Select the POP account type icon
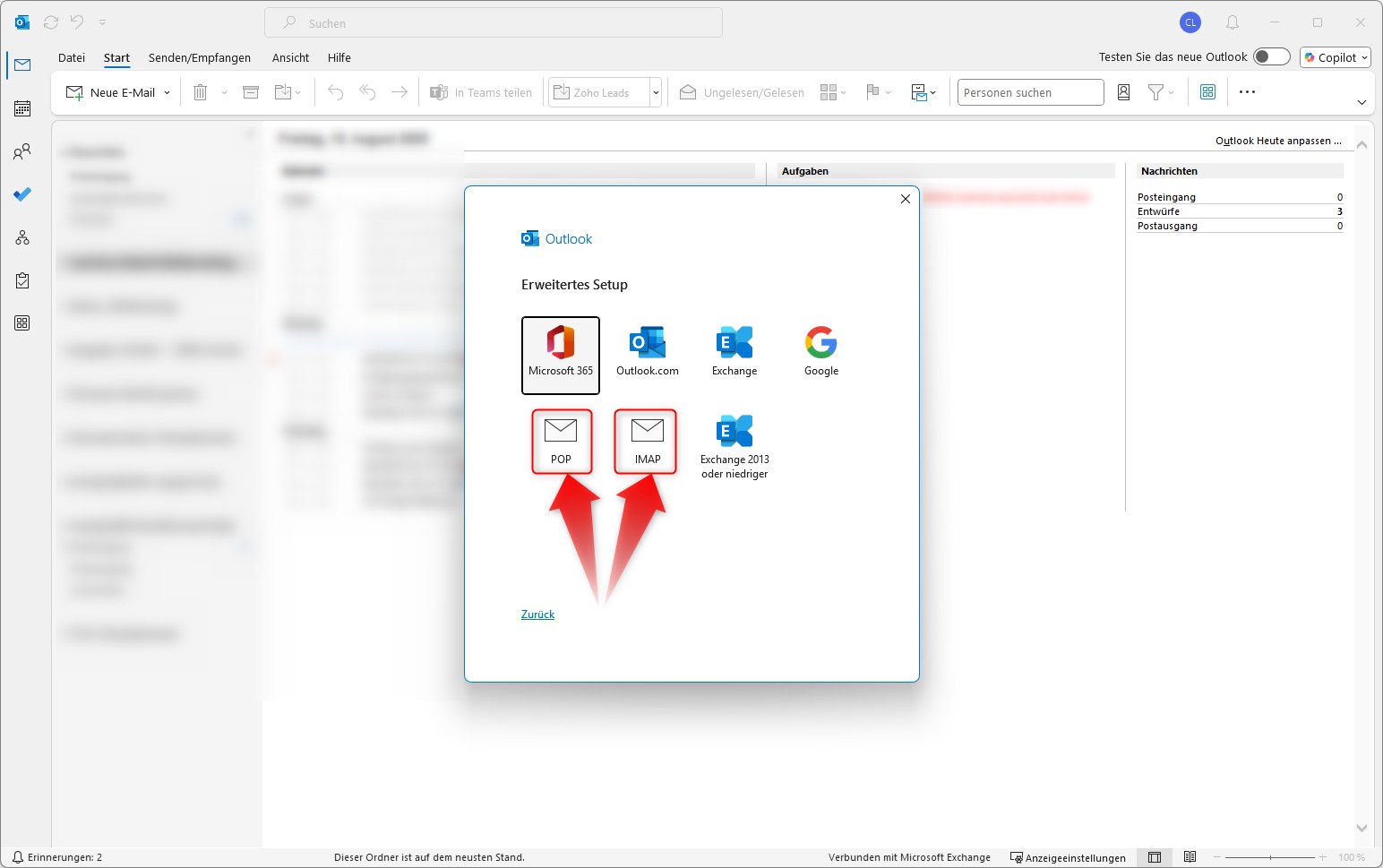Viewport: 1383px width, 868px height. (561, 440)
